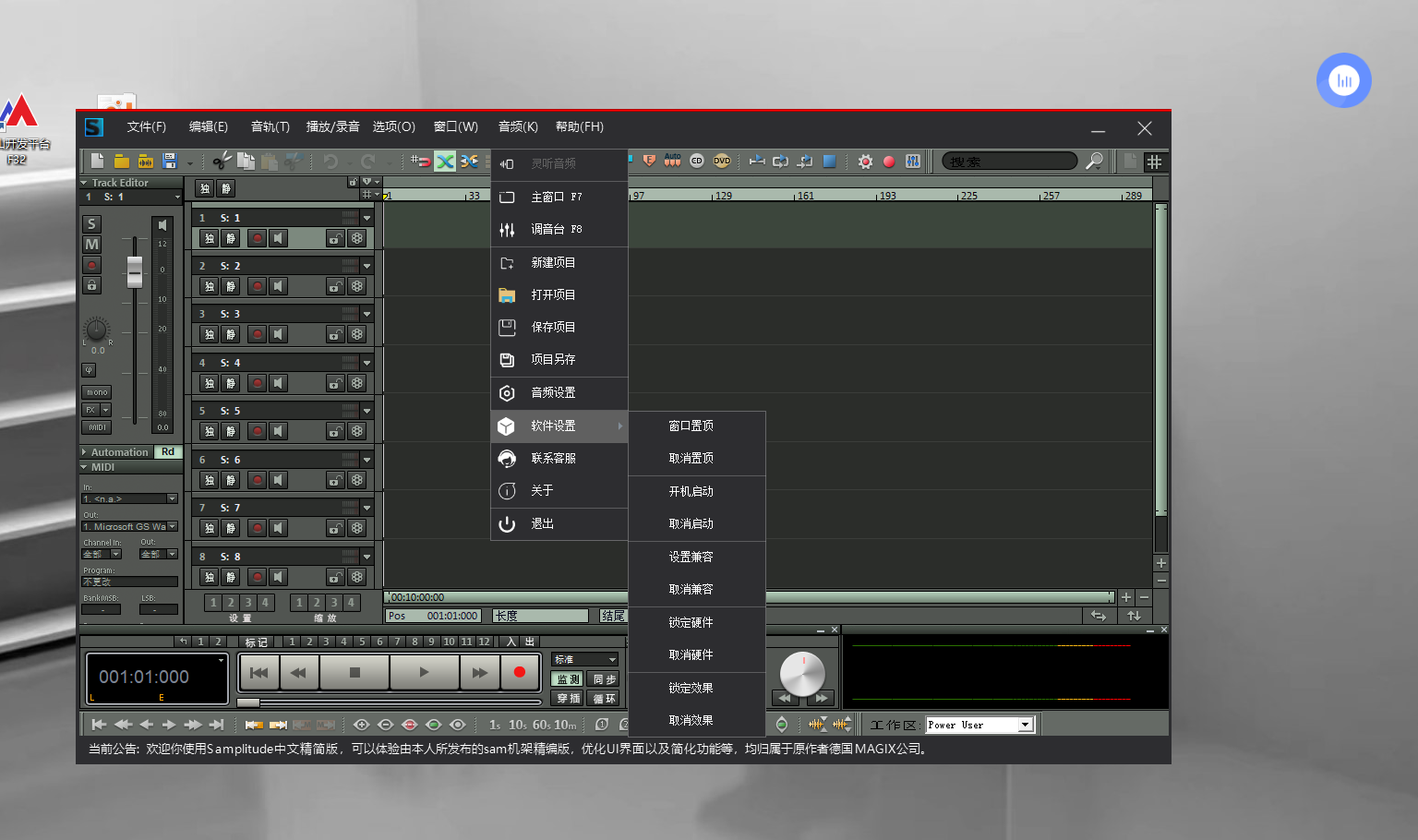Copy selection with toolbar copy icon
The height and width of the screenshot is (840, 1418).
click(246, 162)
